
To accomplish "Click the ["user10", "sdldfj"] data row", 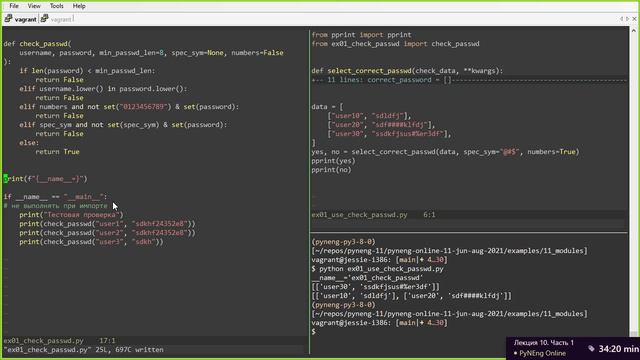I will 369,116.
